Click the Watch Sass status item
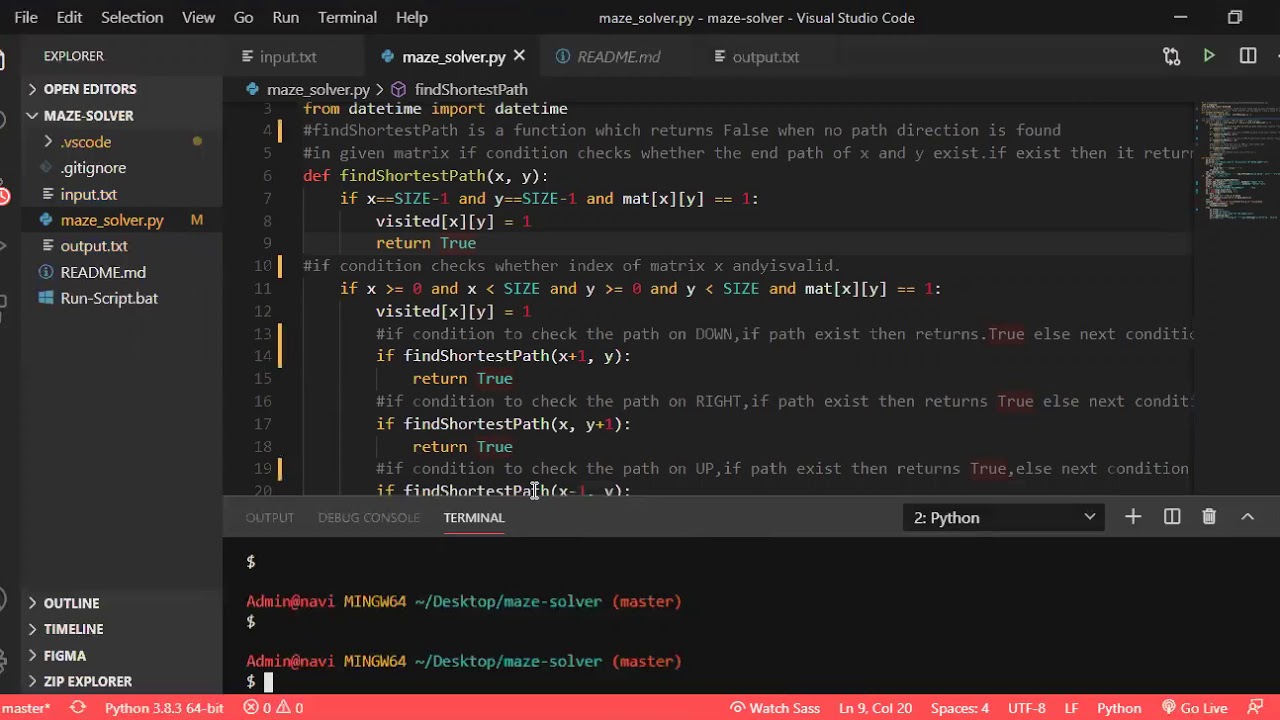The height and width of the screenshot is (720, 1280). tap(775, 708)
